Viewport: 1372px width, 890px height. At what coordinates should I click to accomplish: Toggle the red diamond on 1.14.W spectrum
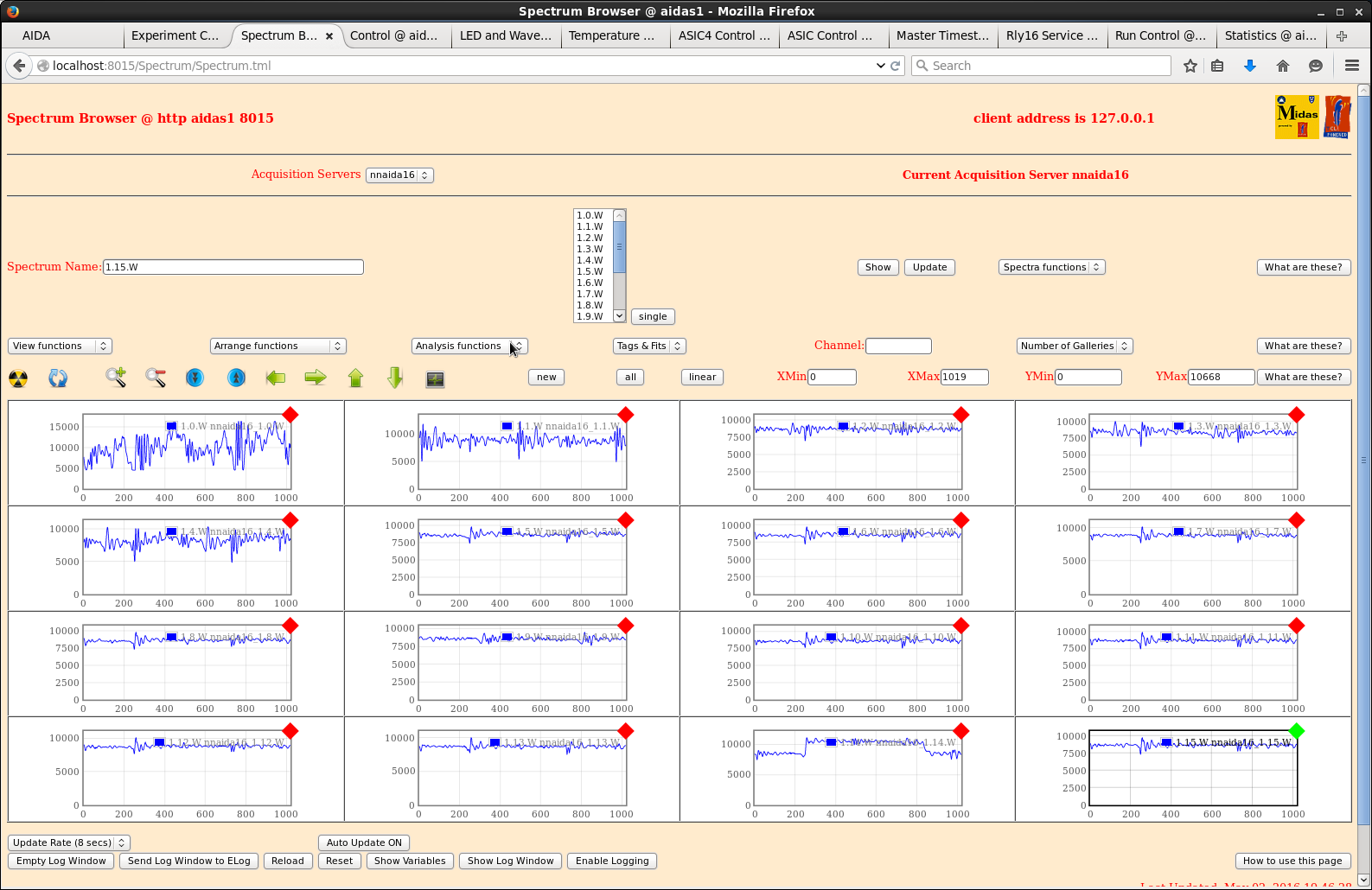960,731
